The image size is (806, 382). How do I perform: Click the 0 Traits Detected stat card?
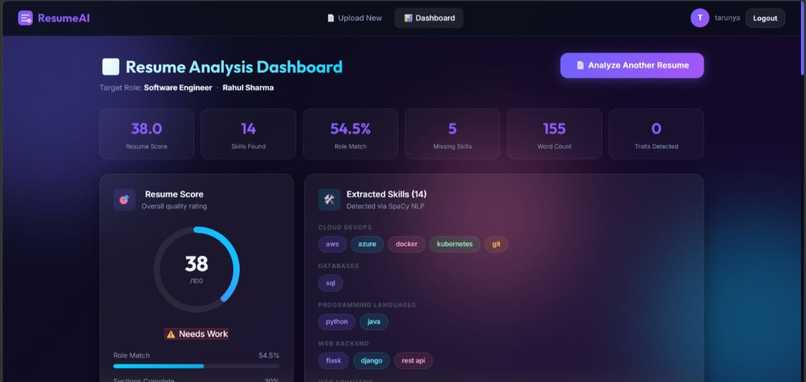click(x=656, y=134)
